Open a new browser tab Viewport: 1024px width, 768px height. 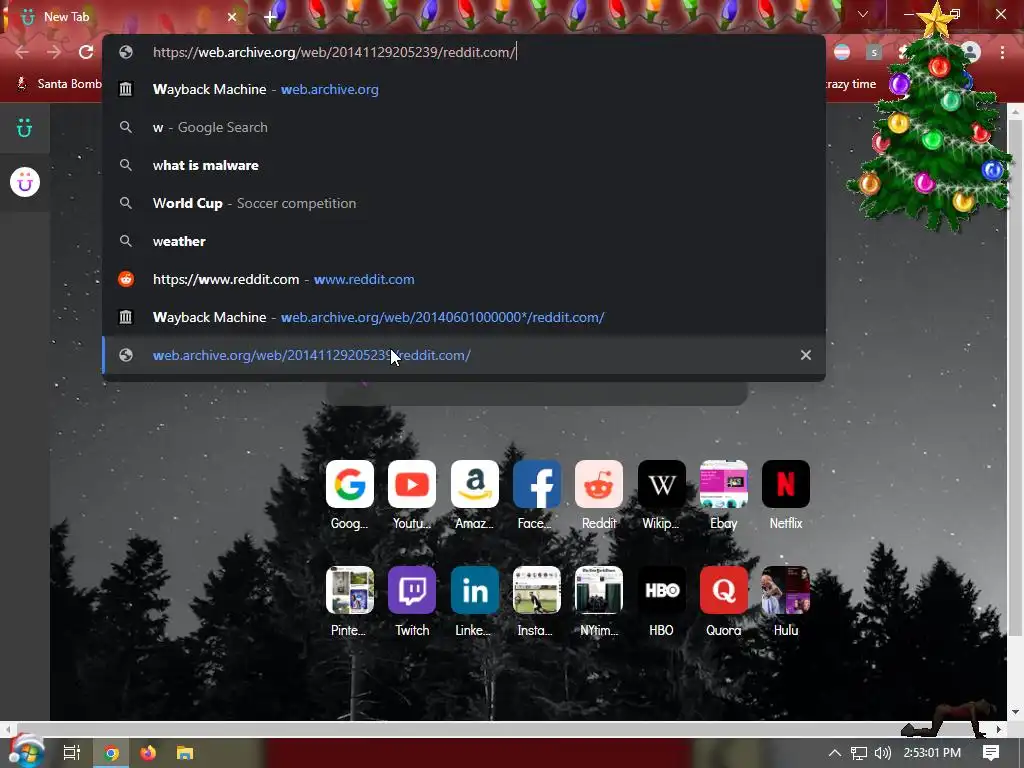270,17
